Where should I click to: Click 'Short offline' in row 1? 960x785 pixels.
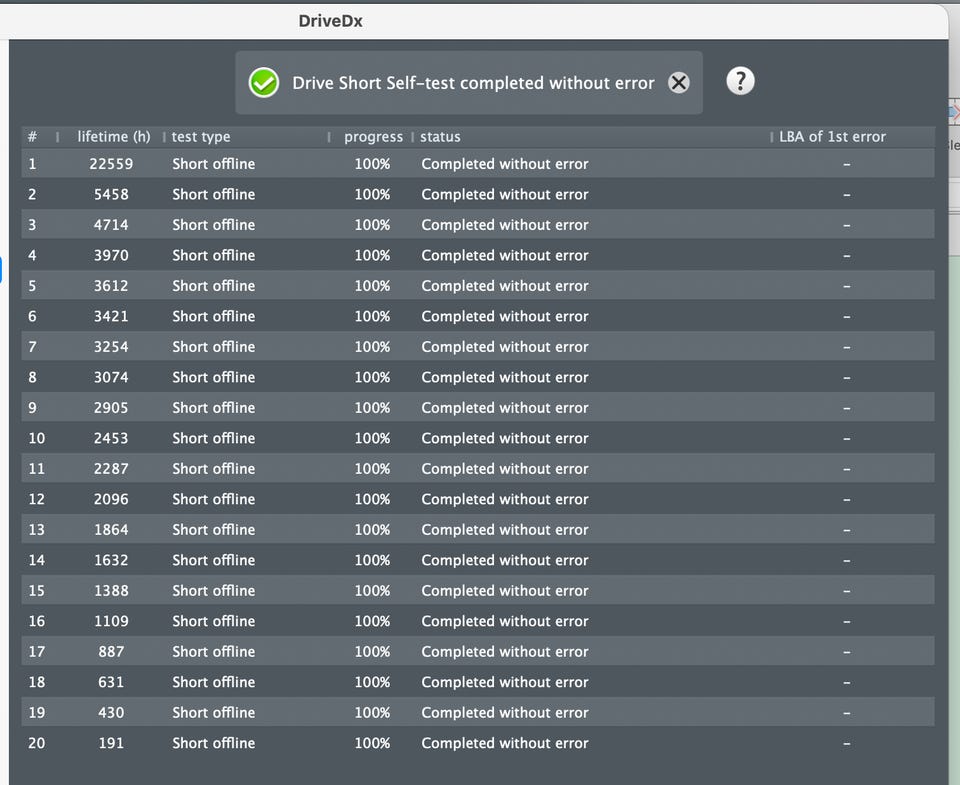214,164
